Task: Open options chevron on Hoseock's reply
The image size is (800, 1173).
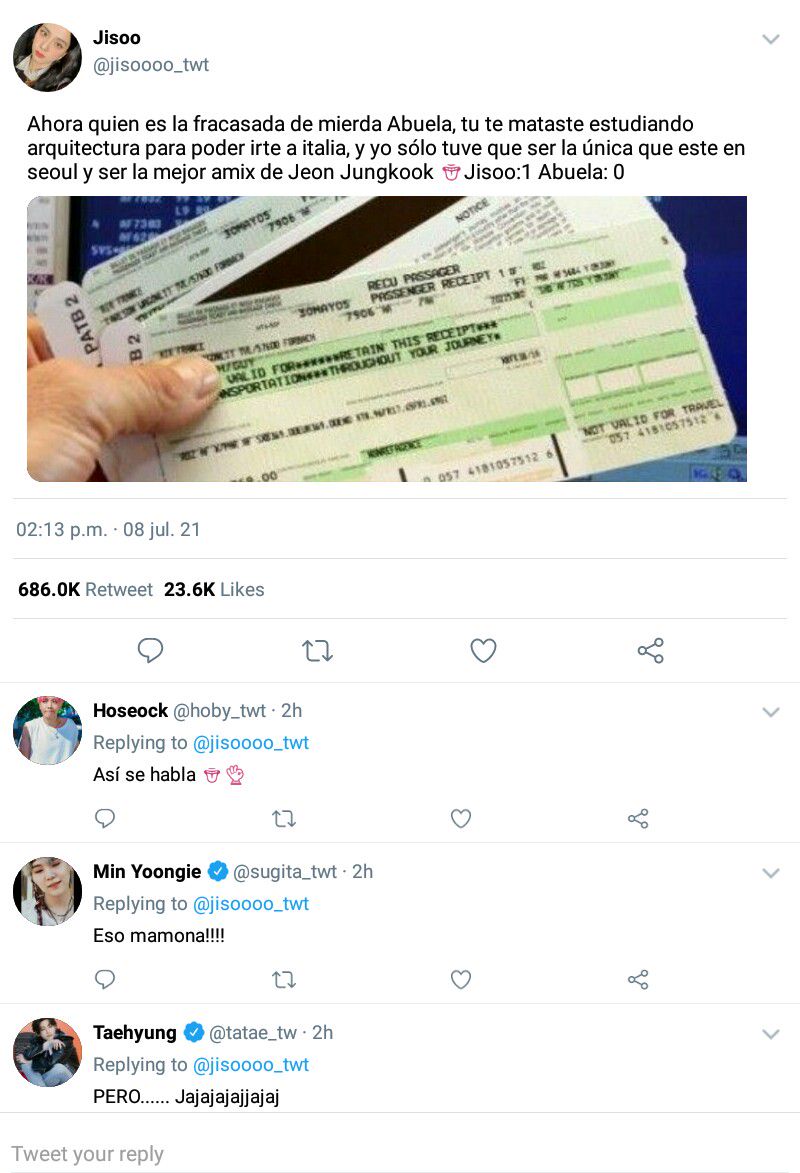Action: pos(771,712)
